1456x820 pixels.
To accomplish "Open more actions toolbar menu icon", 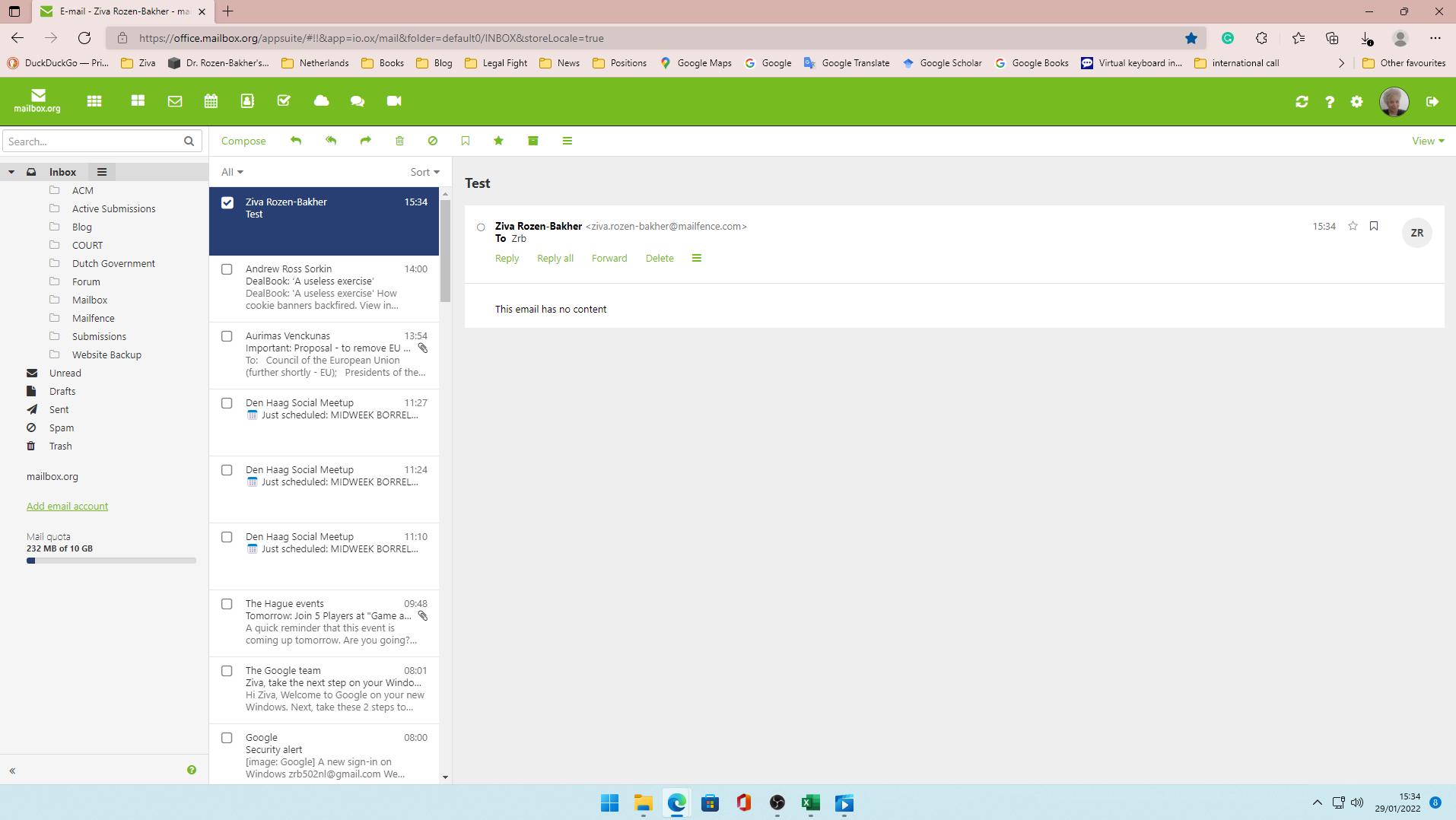I will click(x=567, y=141).
